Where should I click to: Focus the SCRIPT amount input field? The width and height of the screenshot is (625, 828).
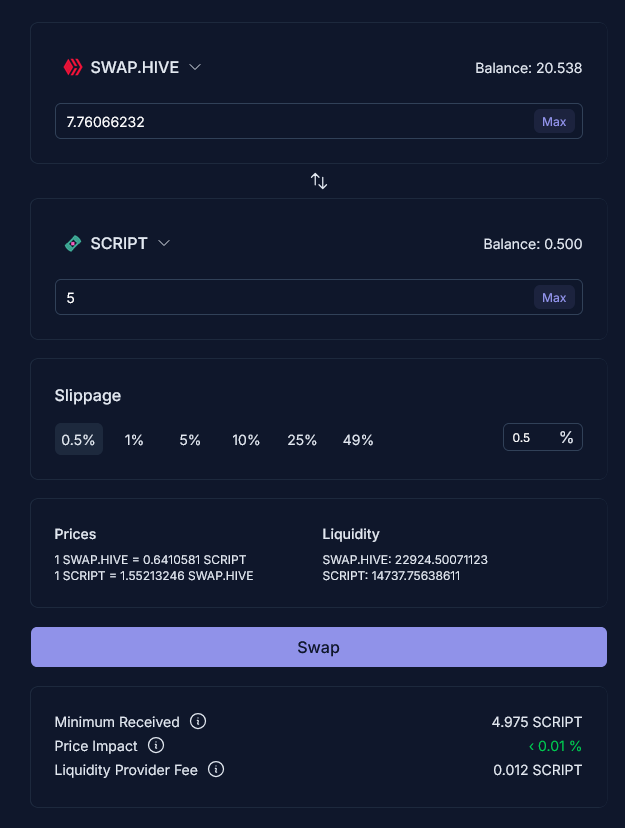coord(290,298)
